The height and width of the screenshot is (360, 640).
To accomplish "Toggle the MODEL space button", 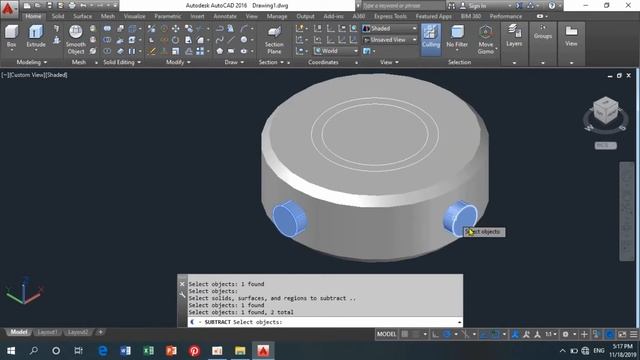I will 386,334.
